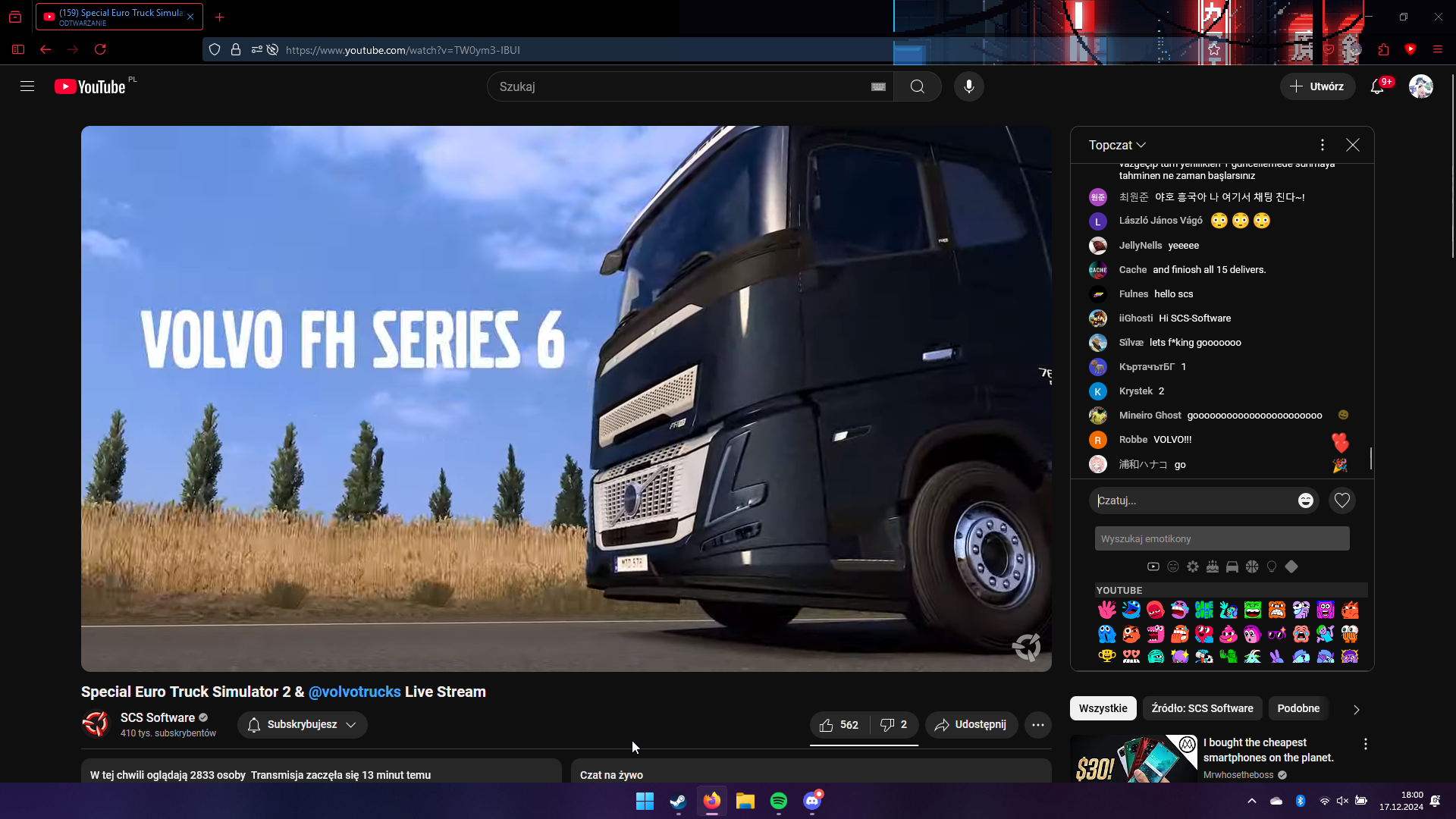Like the video with thumbs up
Image resolution: width=1456 pixels, height=819 pixels.
click(x=839, y=725)
